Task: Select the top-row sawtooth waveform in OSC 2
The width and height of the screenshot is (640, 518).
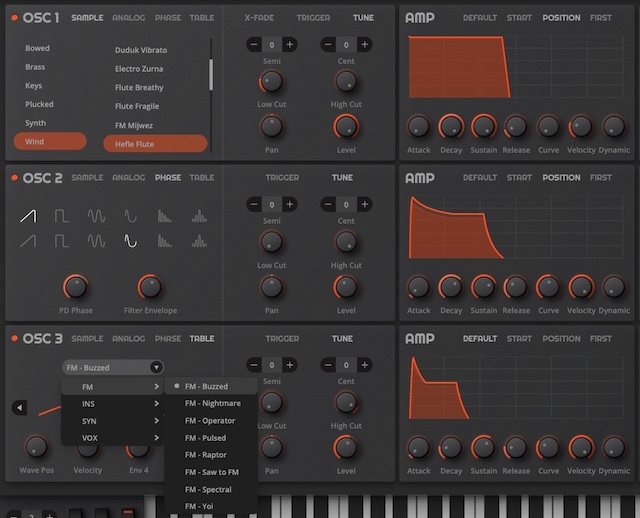Action: [28, 215]
